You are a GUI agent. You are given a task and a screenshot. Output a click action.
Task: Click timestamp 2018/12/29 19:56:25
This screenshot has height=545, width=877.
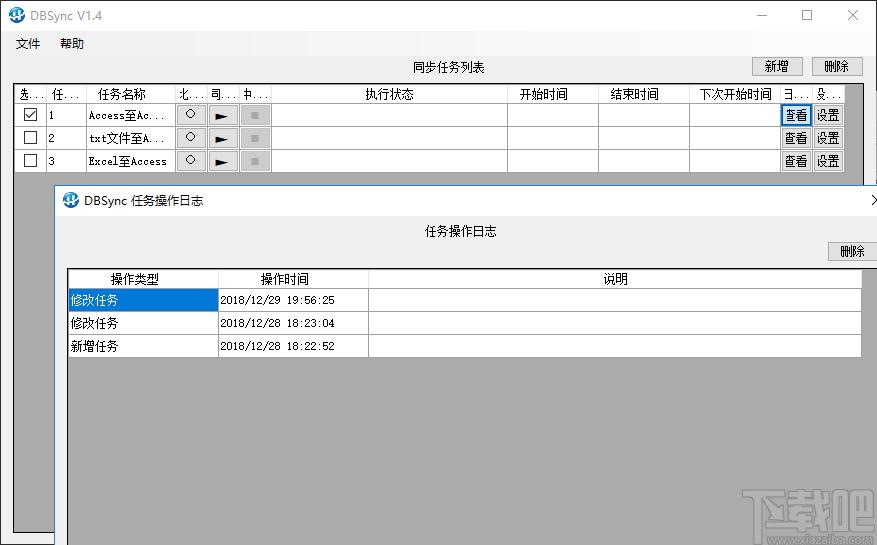pos(293,300)
